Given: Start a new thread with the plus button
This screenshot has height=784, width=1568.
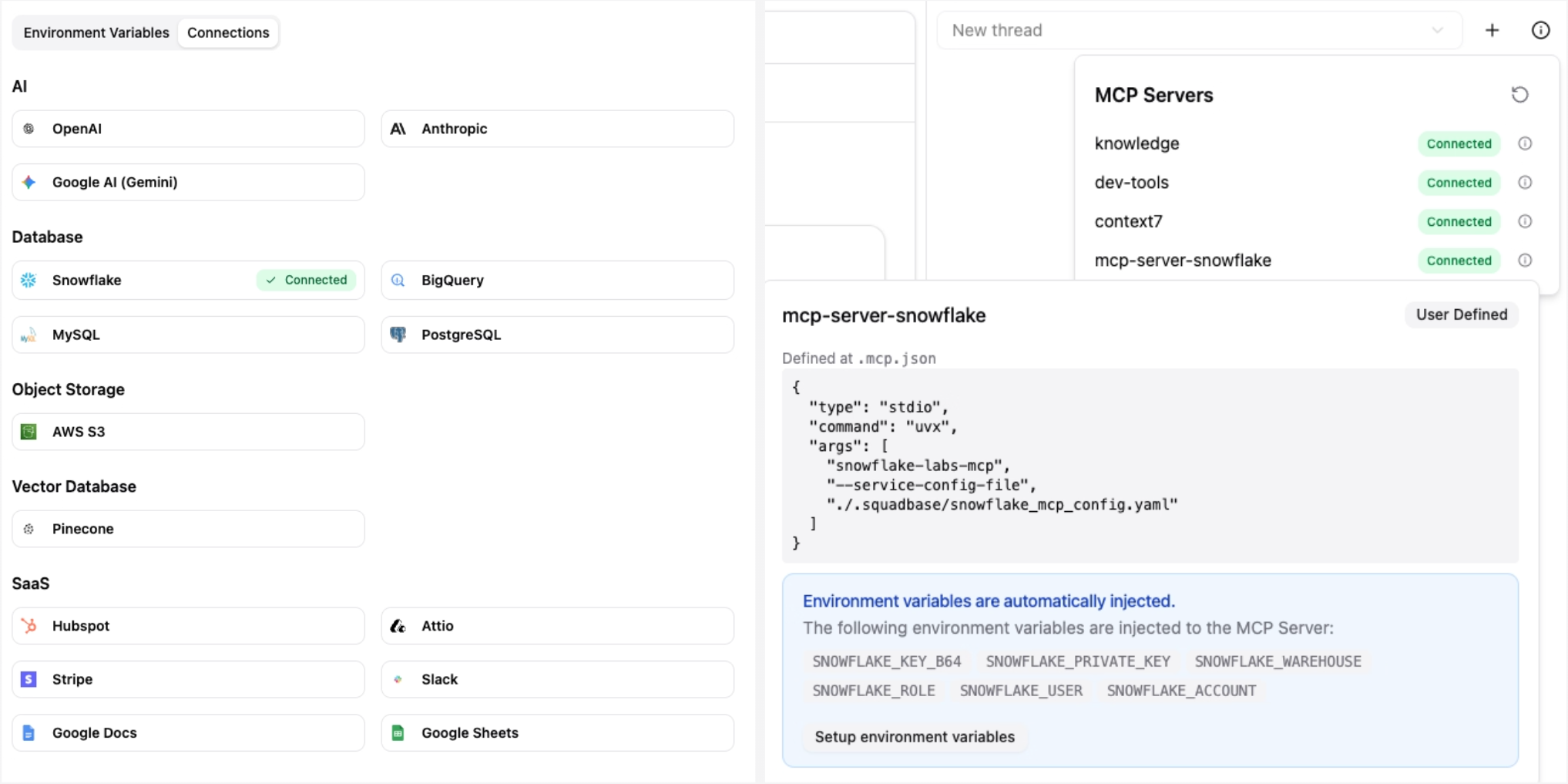Looking at the screenshot, I should [1492, 30].
